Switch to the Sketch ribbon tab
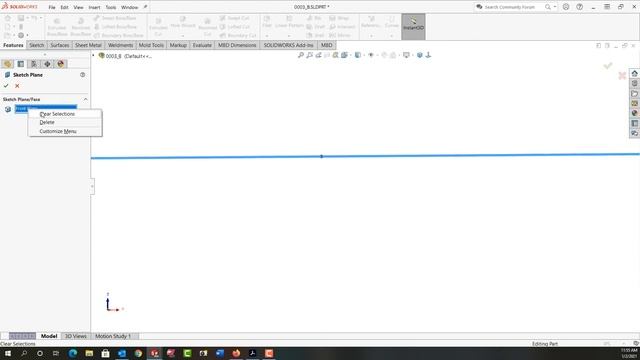Screen dimensions: 640x360 coord(36,45)
